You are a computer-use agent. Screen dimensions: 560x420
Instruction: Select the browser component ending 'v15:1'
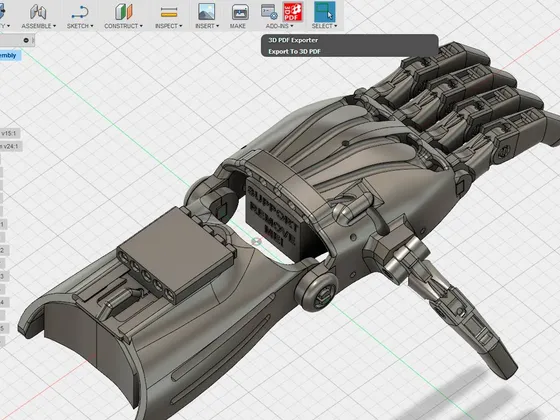pos(9,134)
